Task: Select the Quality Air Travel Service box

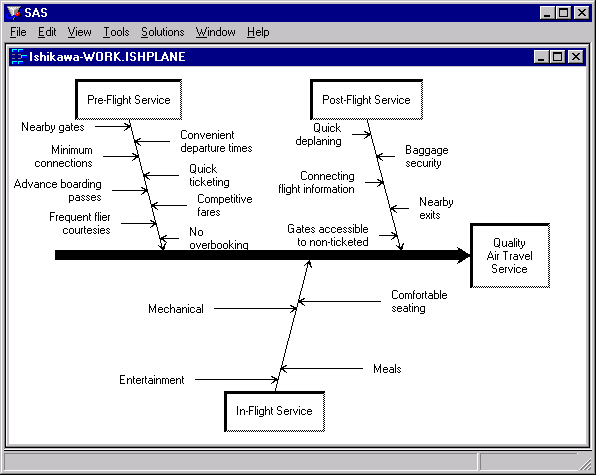Action: (x=510, y=256)
